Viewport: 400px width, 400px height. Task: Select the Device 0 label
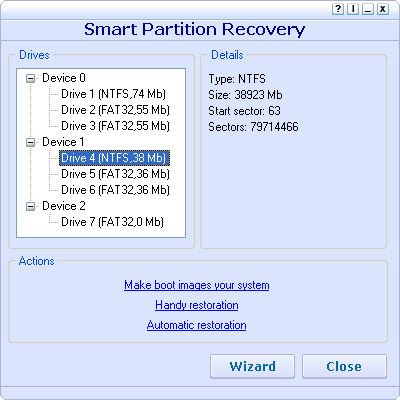64,78
